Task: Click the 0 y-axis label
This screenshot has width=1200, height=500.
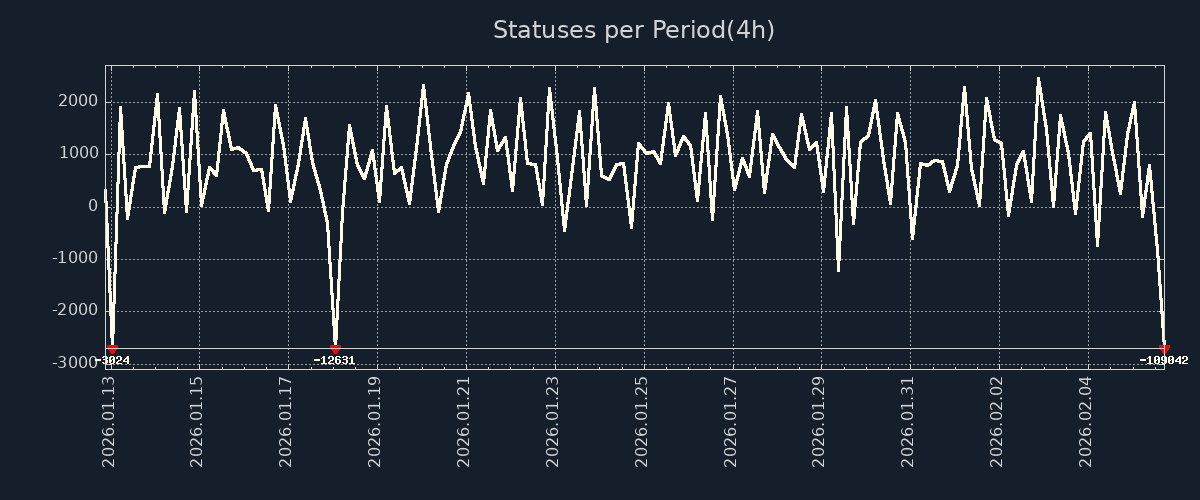Action: 93,206
